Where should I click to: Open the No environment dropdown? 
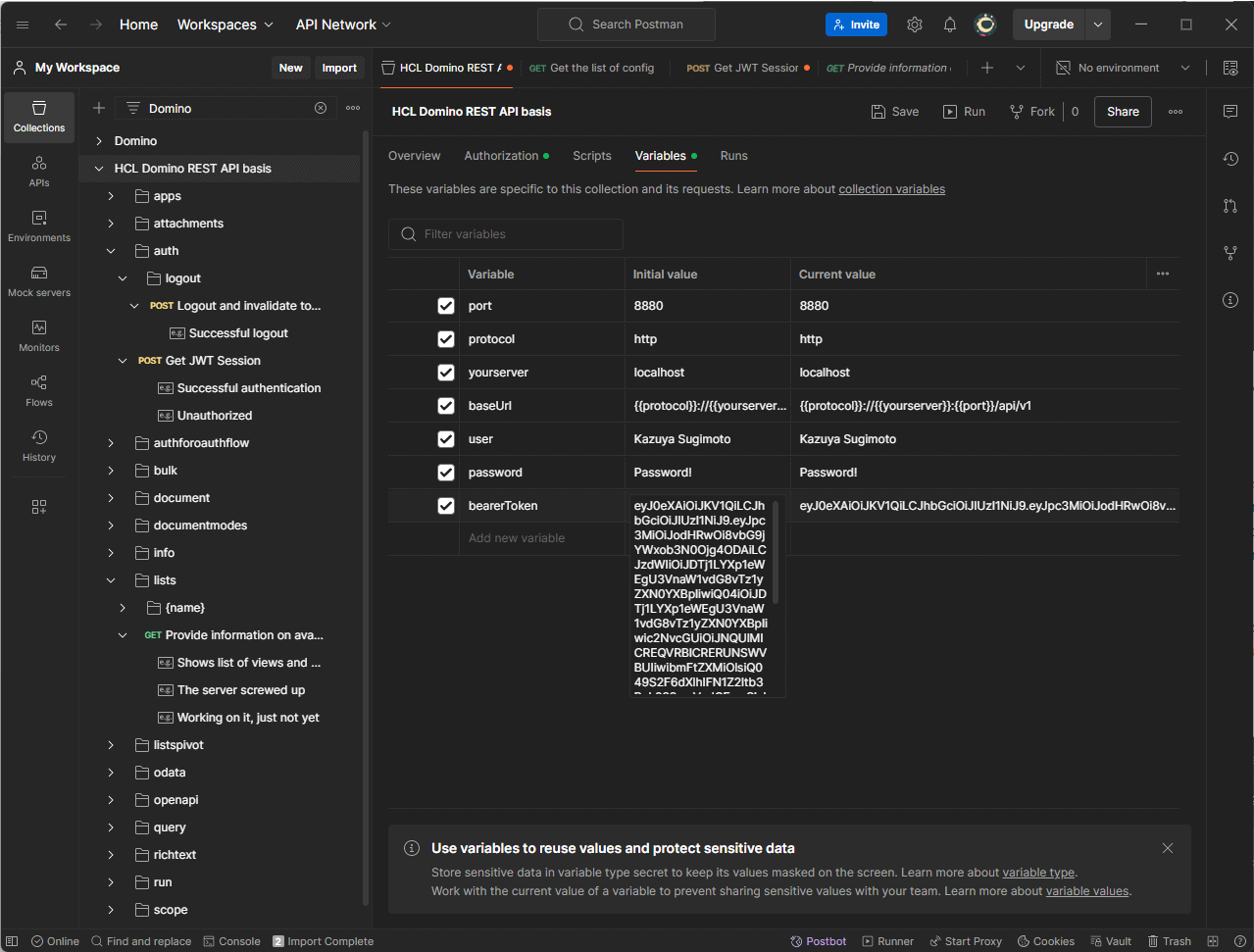1123,68
